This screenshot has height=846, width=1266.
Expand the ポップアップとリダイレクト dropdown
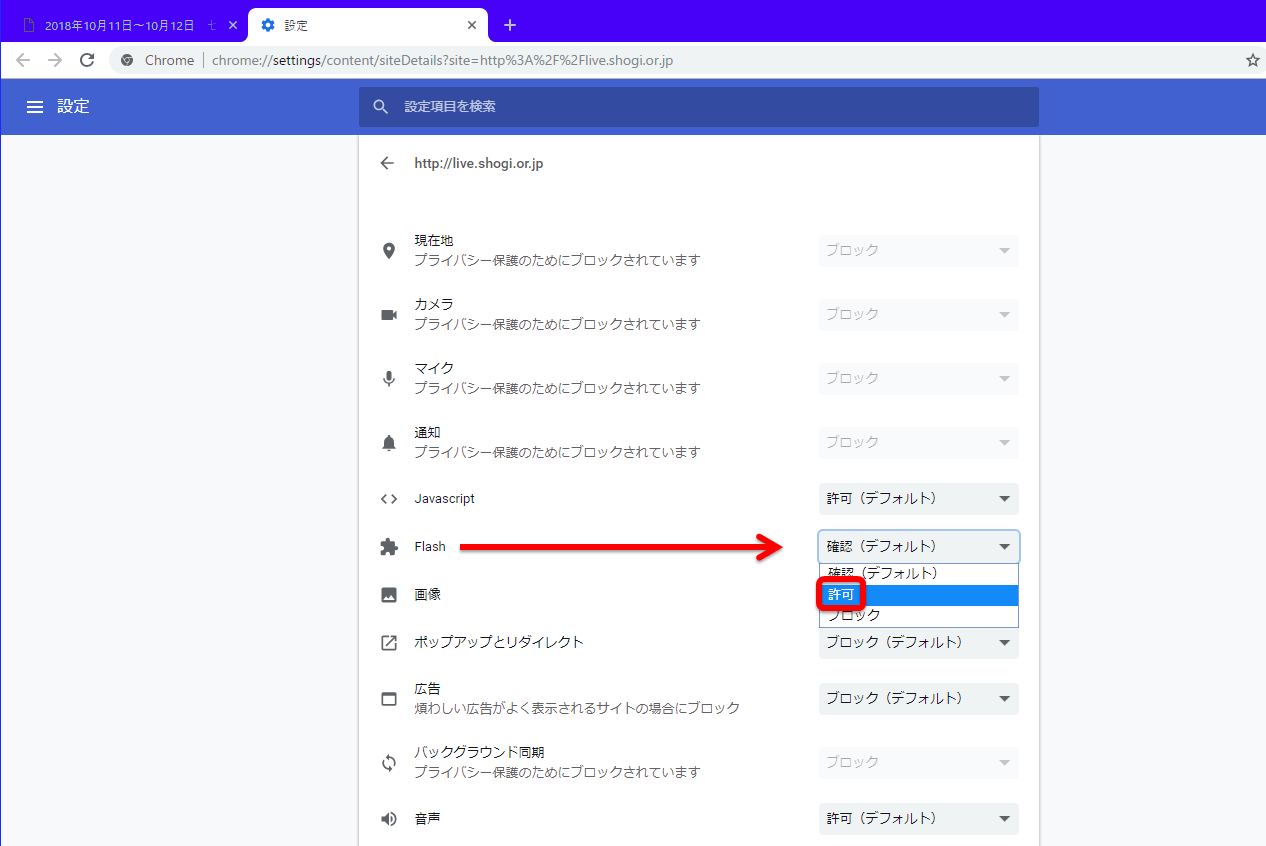pyautogui.click(x=919, y=643)
